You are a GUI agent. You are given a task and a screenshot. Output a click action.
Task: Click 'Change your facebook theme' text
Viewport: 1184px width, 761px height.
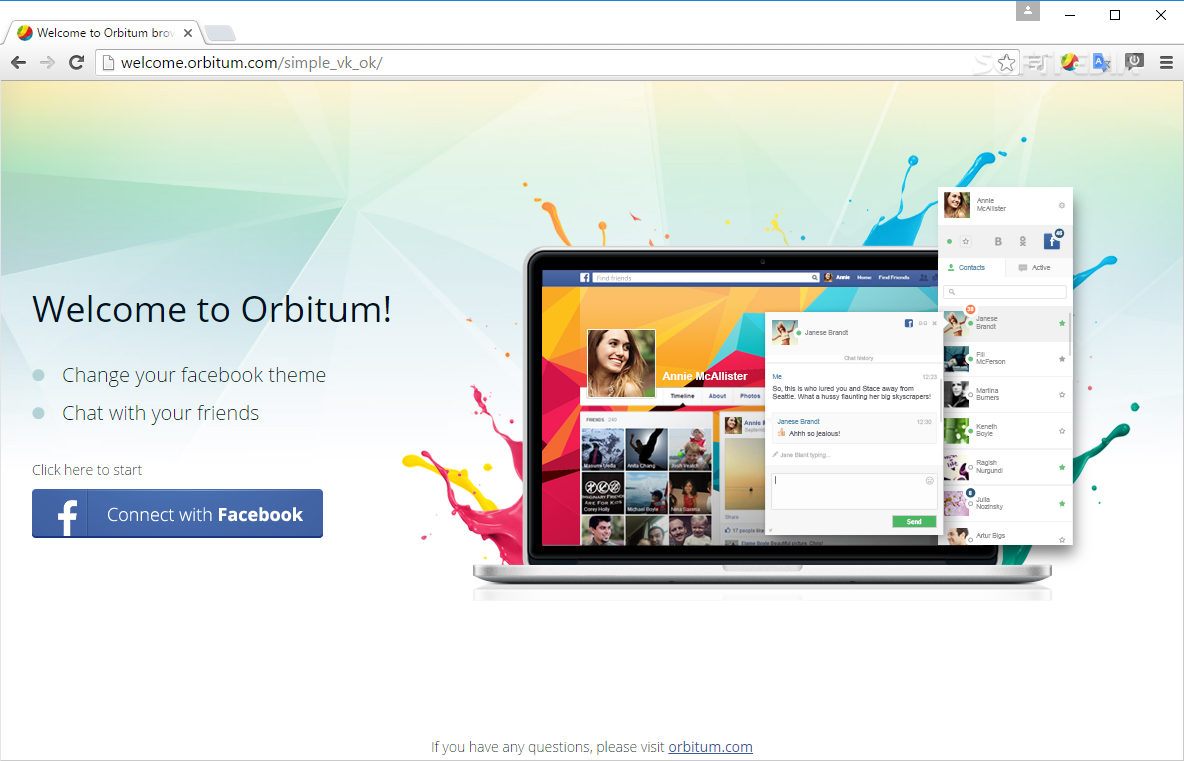(x=194, y=375)
